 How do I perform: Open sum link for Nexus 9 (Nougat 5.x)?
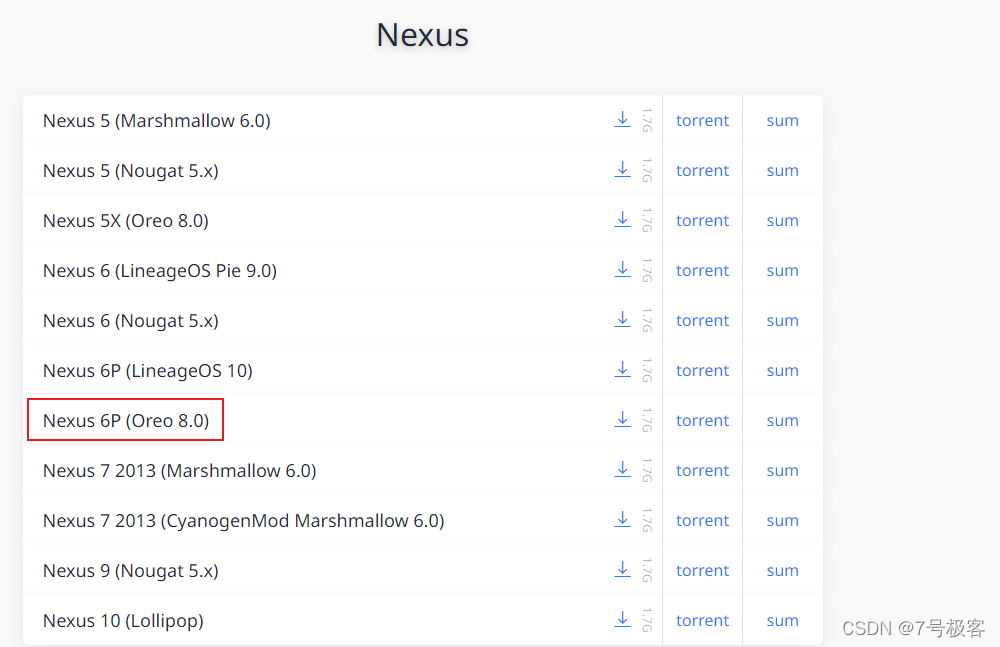pyautogui.click(x=783, y=570)
